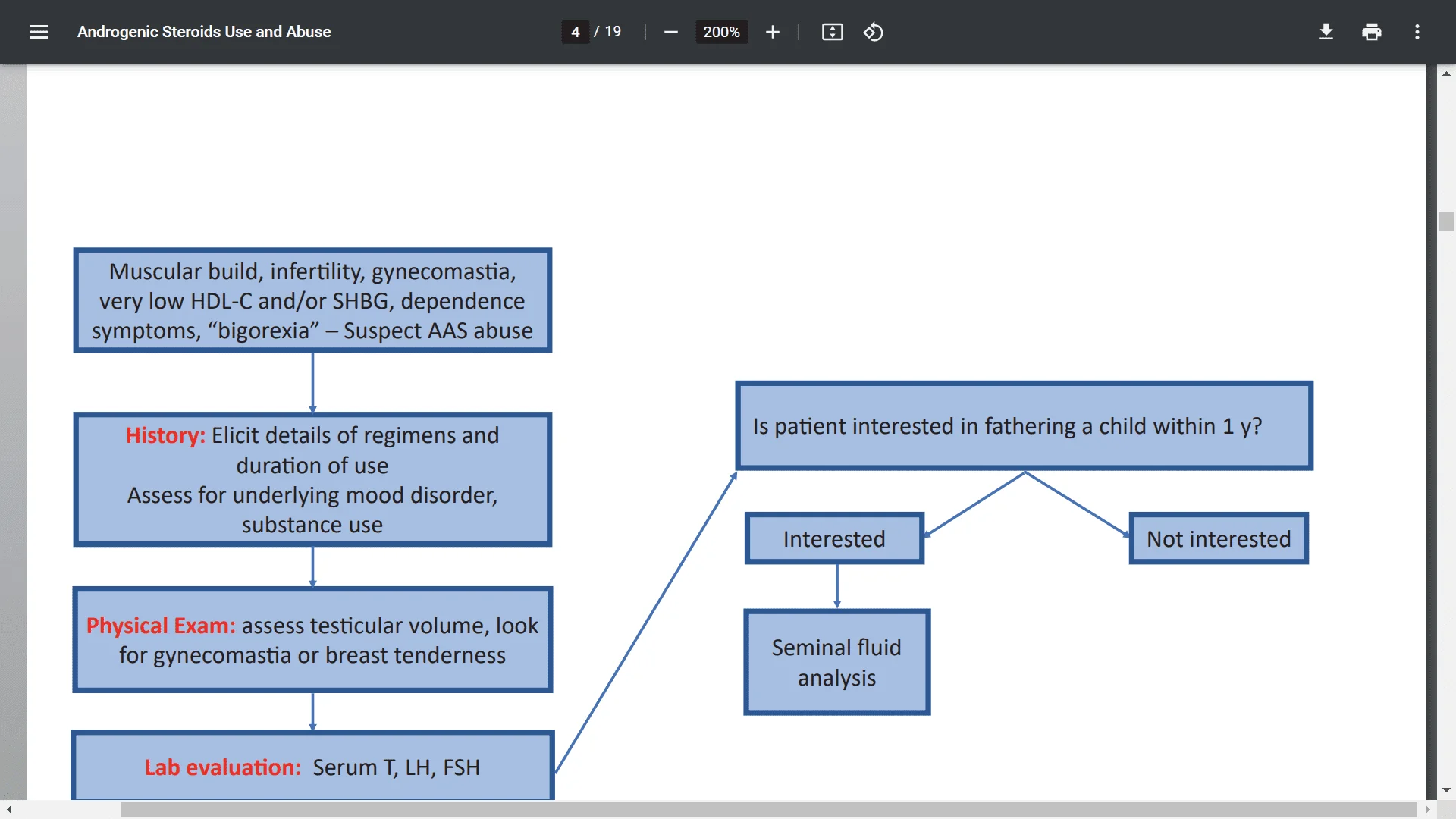Click the Not interested box
This screenshot has height=819, width=1456.
point(1219,538)
